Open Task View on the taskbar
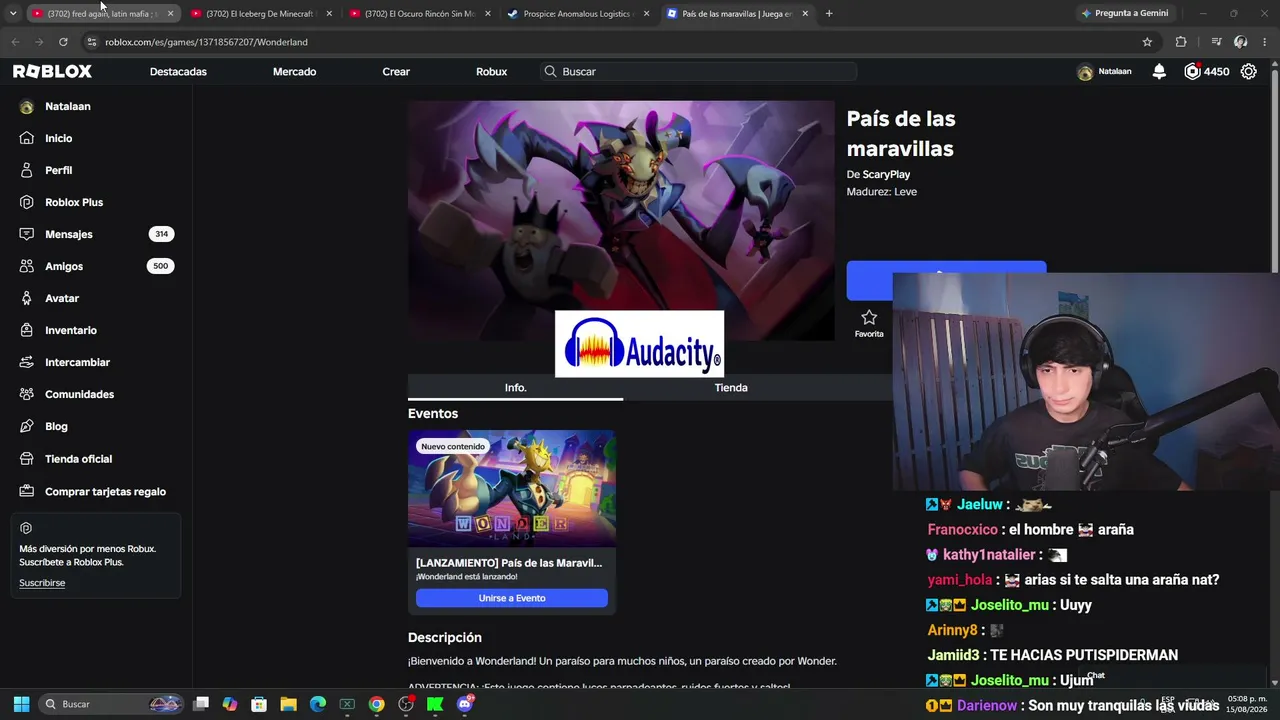 click(201, 704)
